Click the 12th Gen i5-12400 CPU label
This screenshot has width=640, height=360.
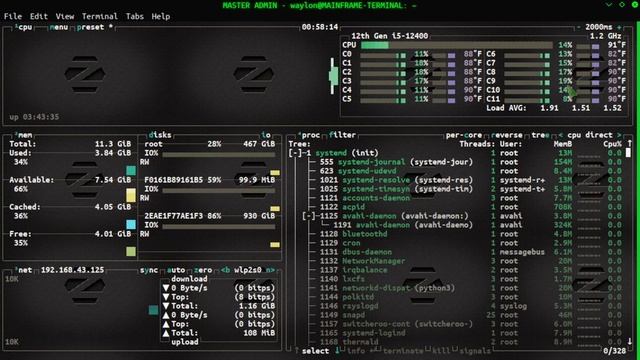(389, 36)
